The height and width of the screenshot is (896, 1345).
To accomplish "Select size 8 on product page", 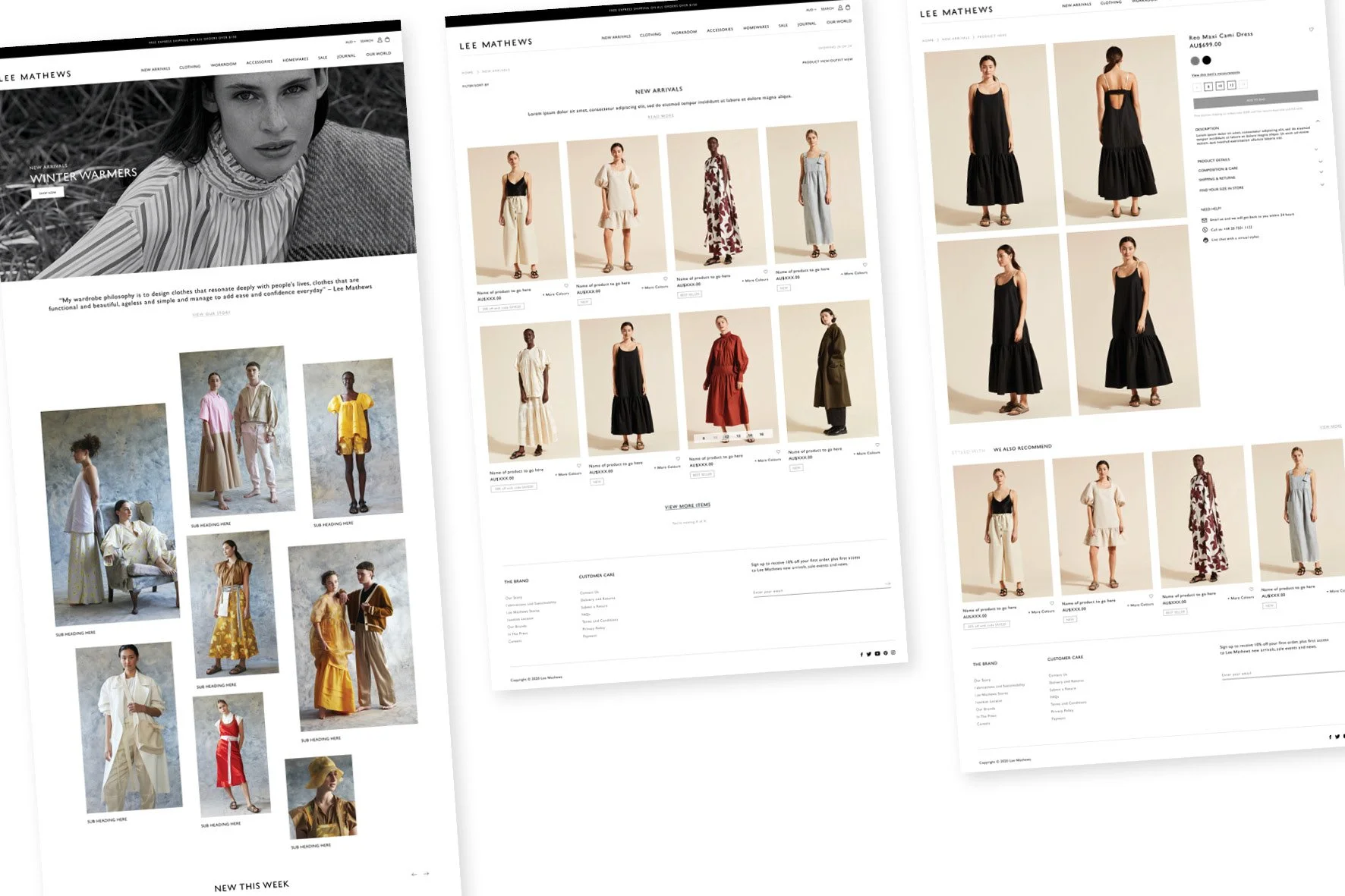I will [x=1208, y=86].
